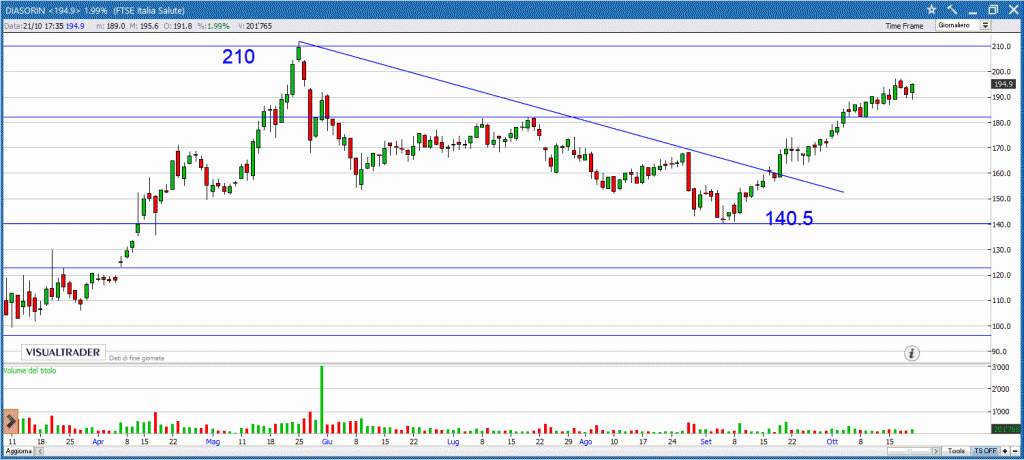The height and width of the screenshot is (460, 1024).
Task: Click the V: 201'765 volume readout
Action: [255, 26]
